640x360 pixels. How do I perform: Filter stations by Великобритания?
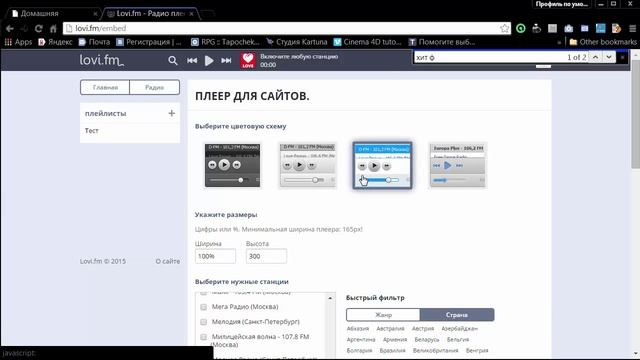[x=436, y=351]
